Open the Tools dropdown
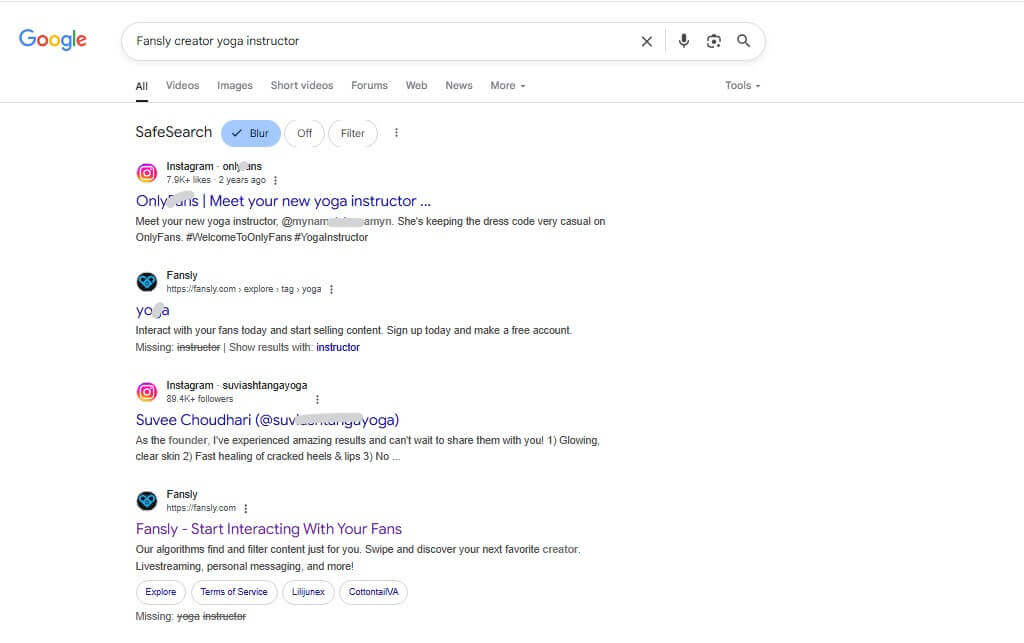This screenshot has width=1024, height=643. tap(743, 86)
